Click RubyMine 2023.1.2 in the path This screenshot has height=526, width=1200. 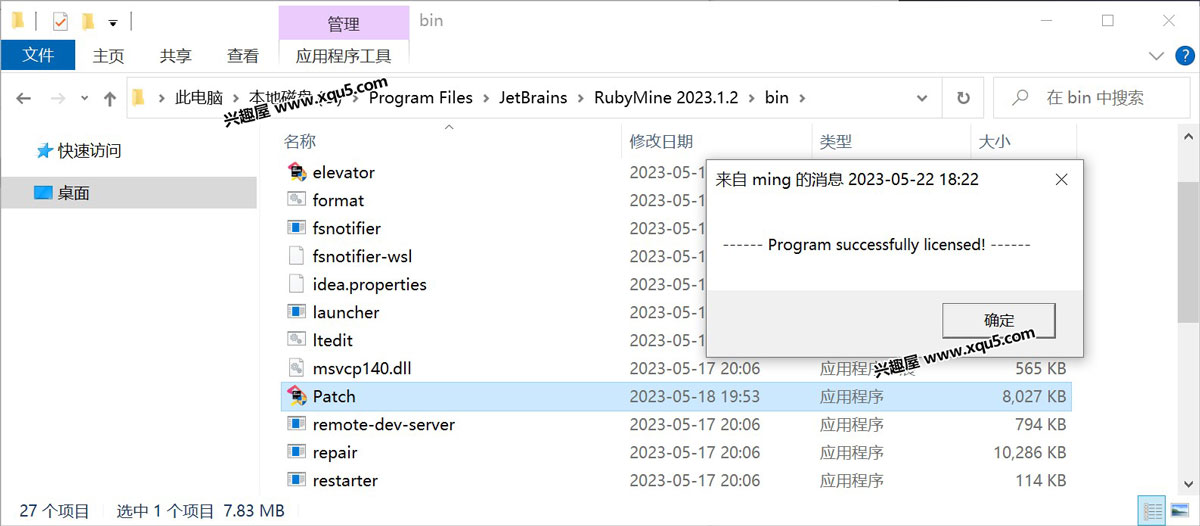(x=666, y=98)
